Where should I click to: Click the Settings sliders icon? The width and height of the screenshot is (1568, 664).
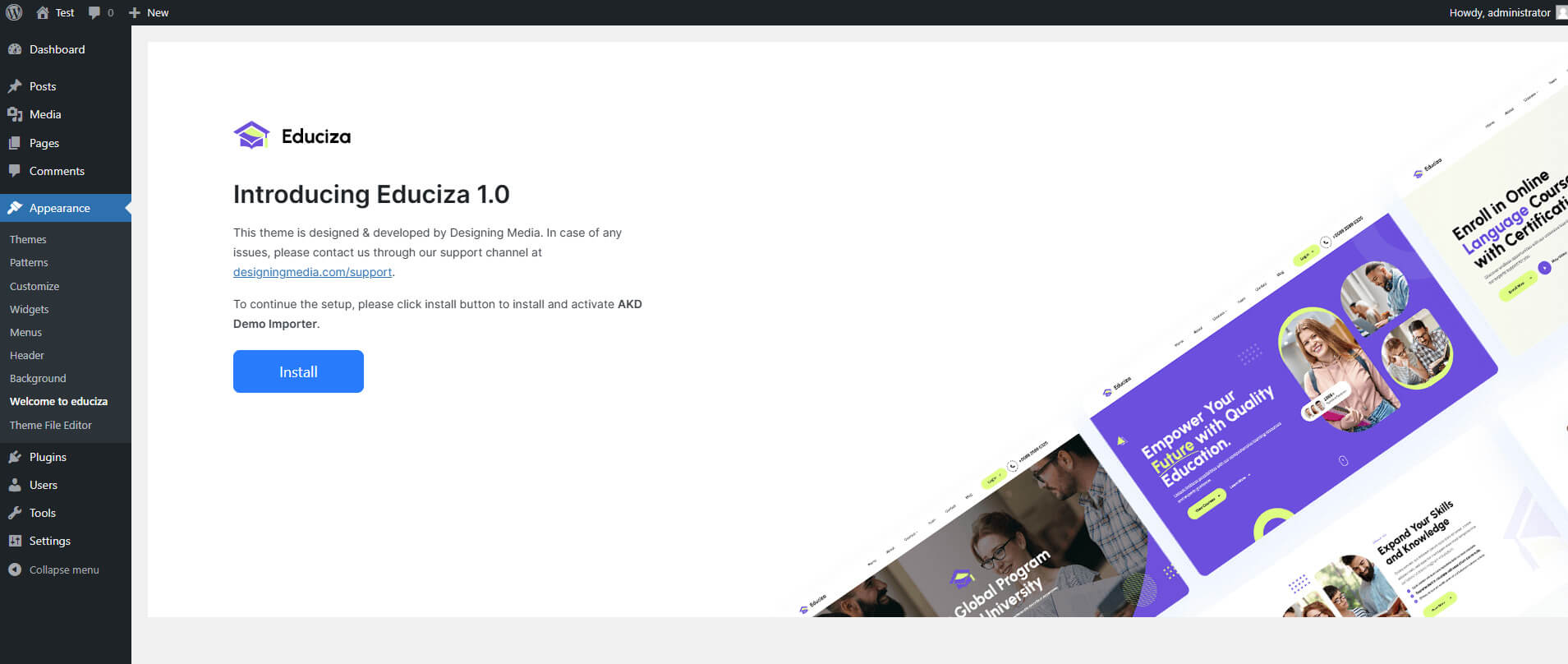15,541
